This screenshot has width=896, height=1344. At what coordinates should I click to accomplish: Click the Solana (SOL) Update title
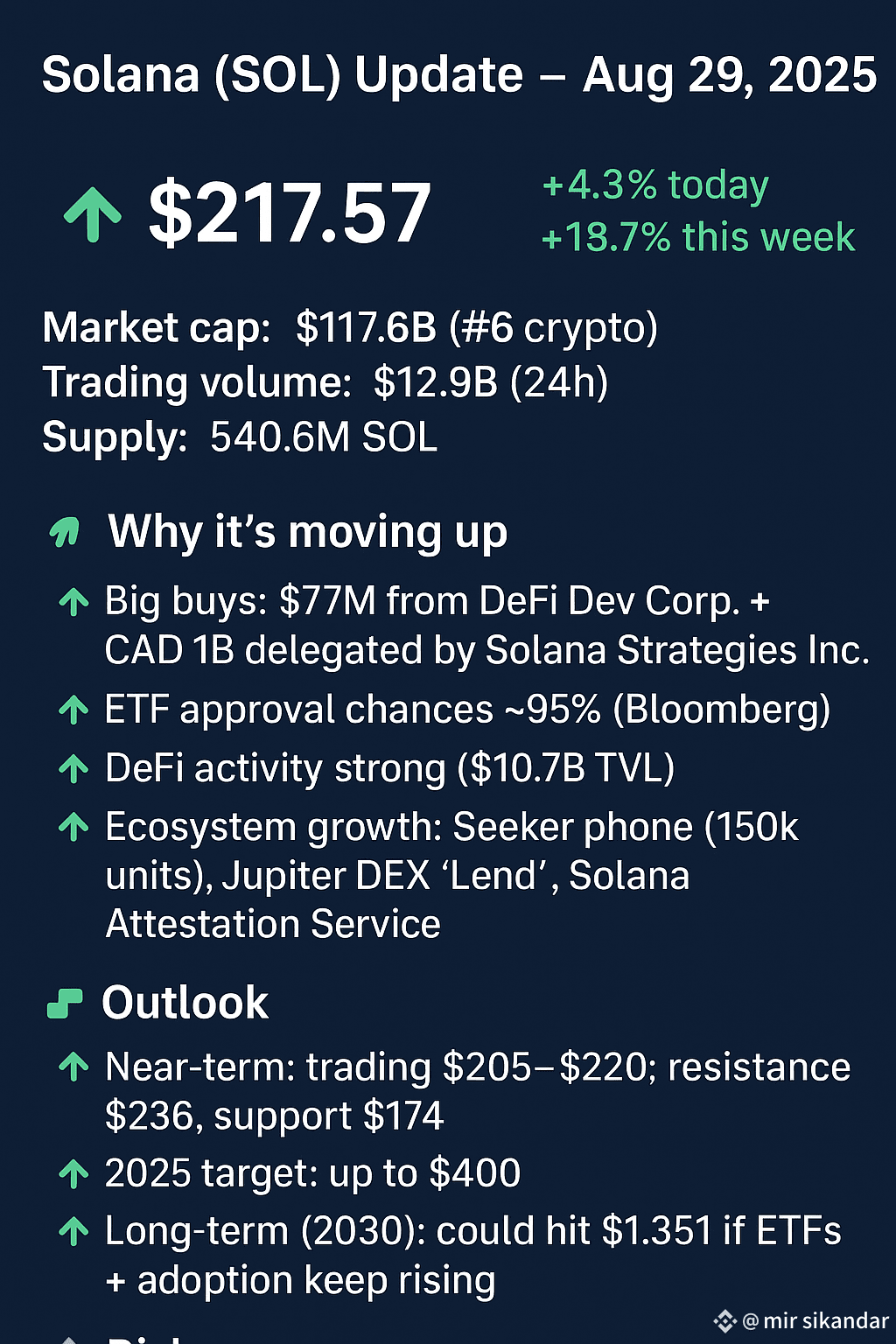click(459, 75)
